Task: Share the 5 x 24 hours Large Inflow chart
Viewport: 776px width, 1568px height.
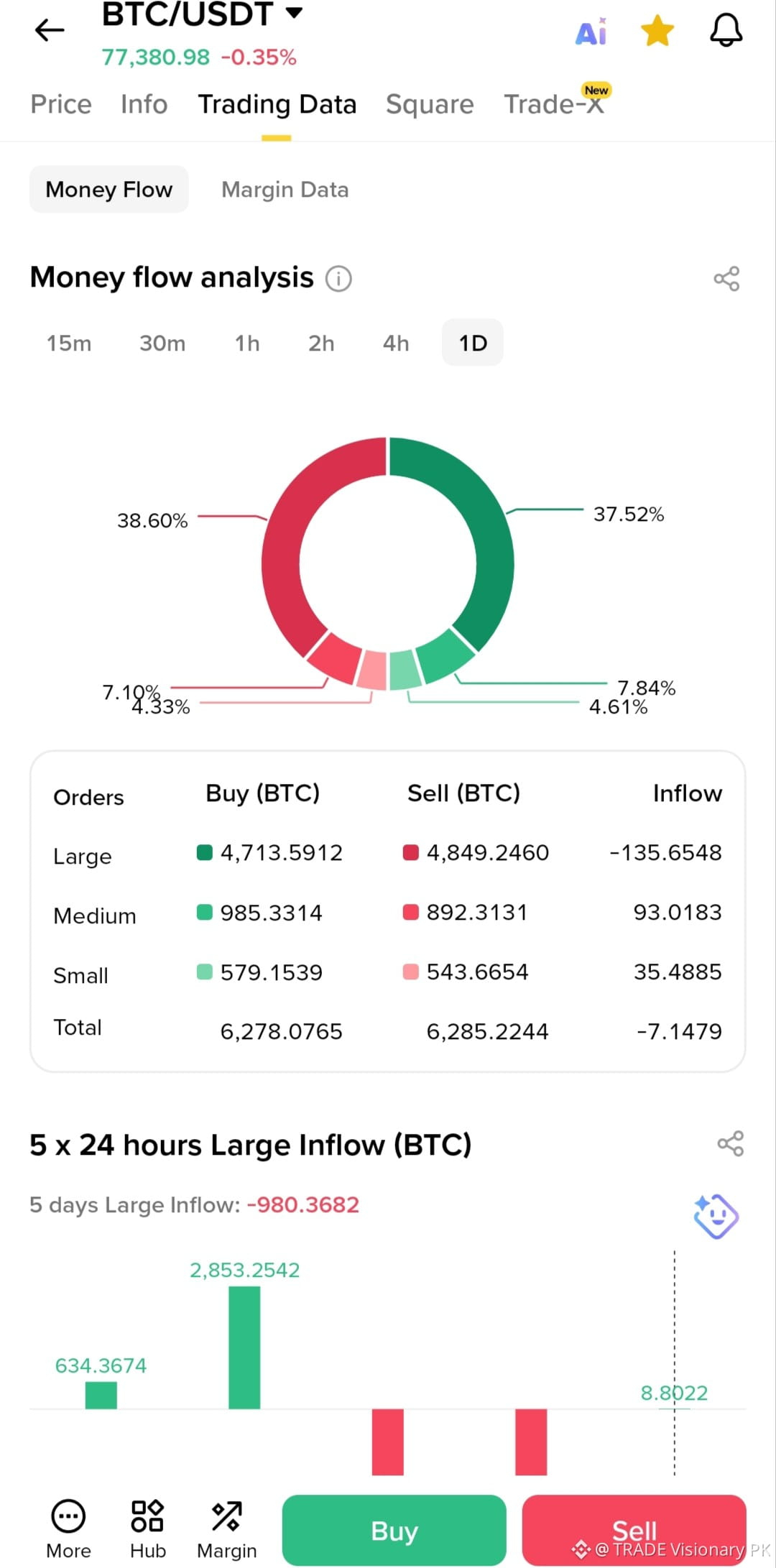Action: click(x=731, y=1143)
